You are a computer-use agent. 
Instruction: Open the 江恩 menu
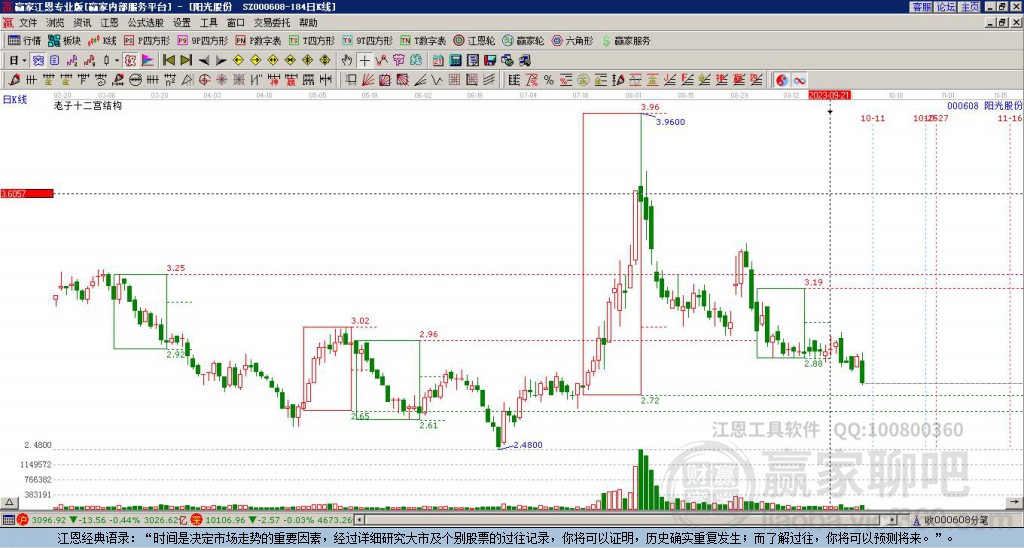pos(109,23)
